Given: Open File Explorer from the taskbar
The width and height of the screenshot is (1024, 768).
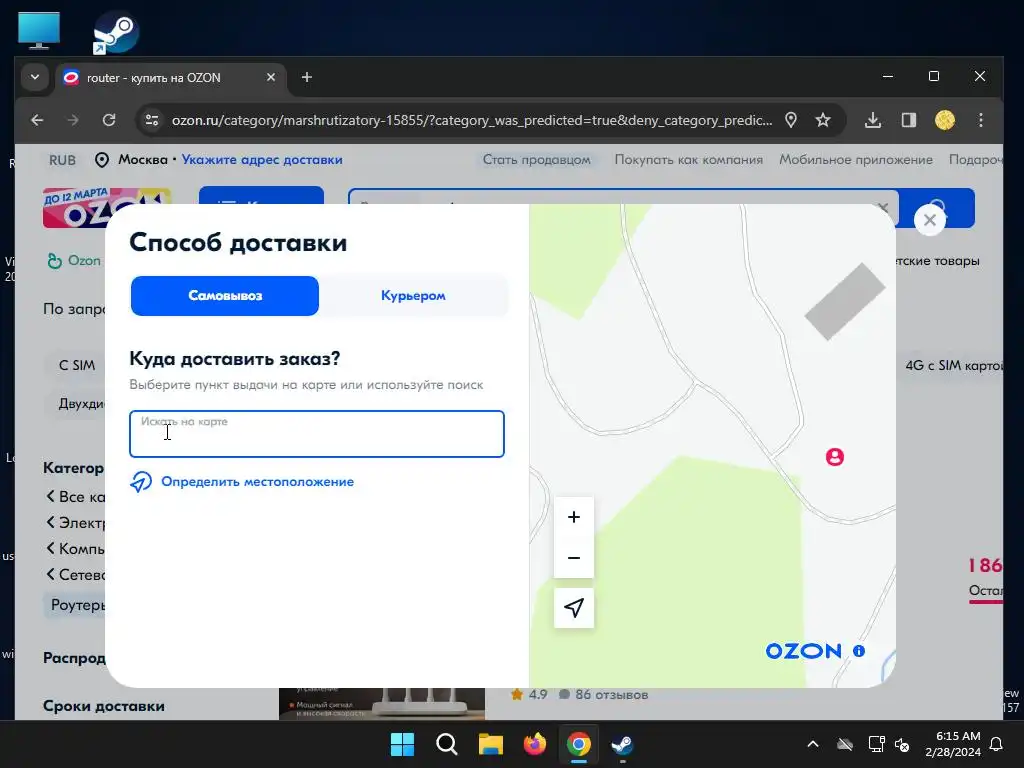Looking at the screenshot, I should tap(490, 744).
